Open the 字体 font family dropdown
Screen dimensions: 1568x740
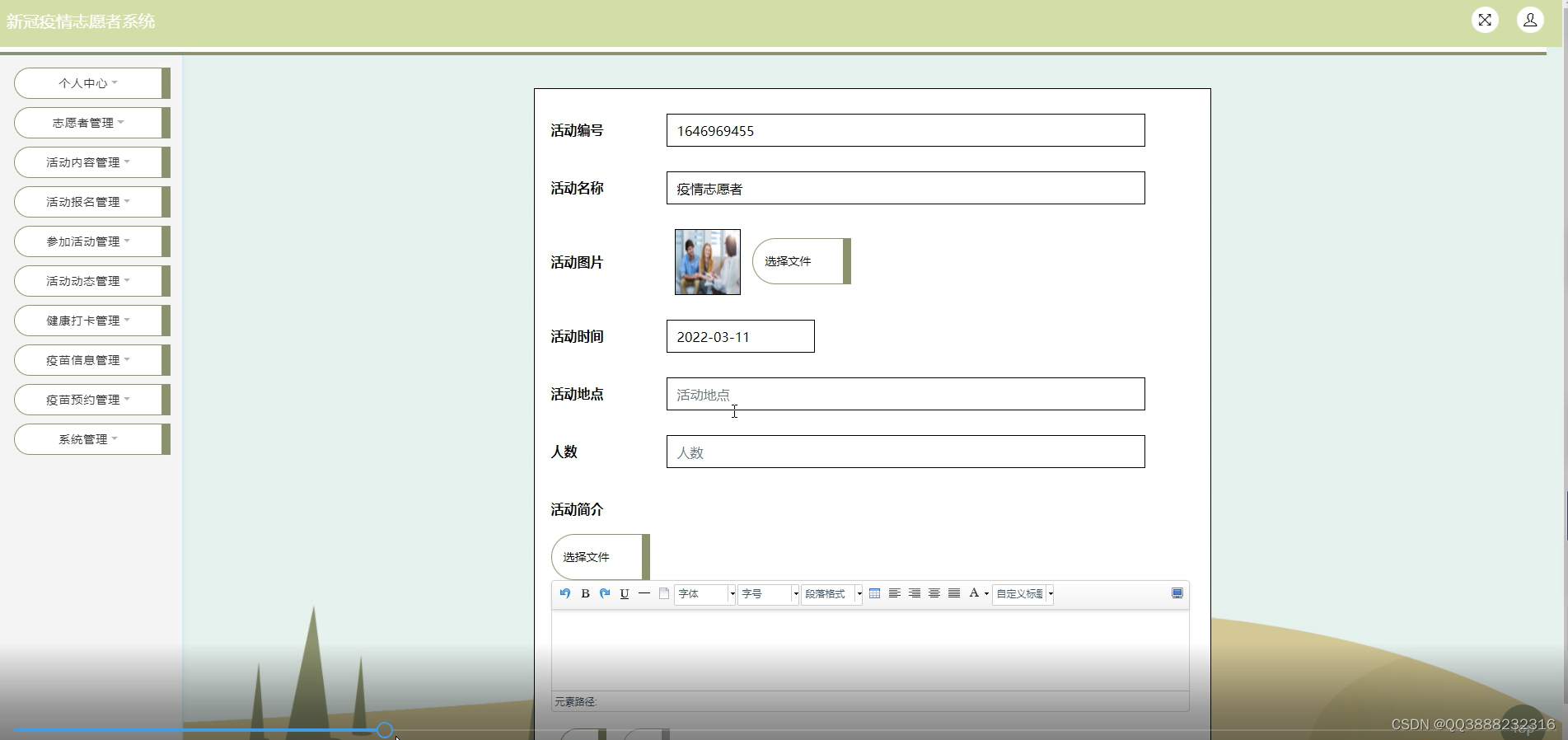705,594
